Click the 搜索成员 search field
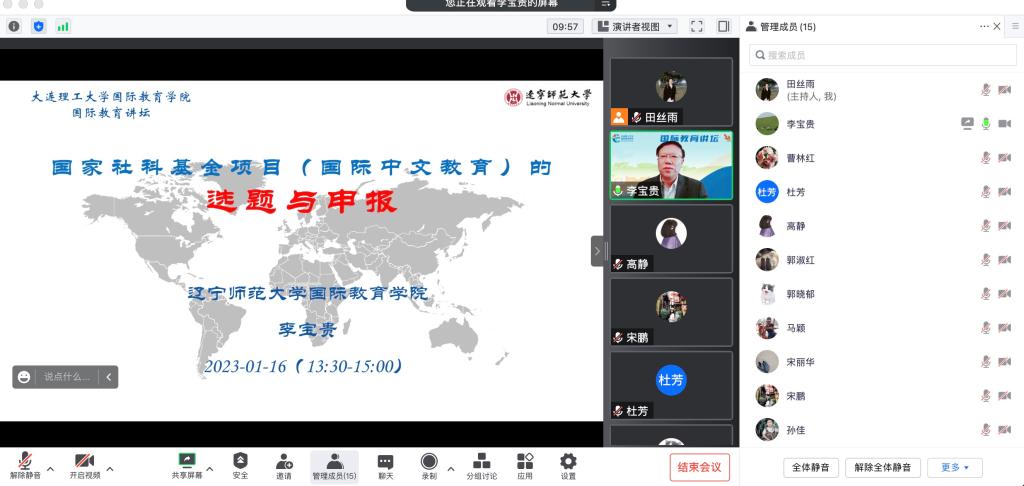 [x=880, y=55]
